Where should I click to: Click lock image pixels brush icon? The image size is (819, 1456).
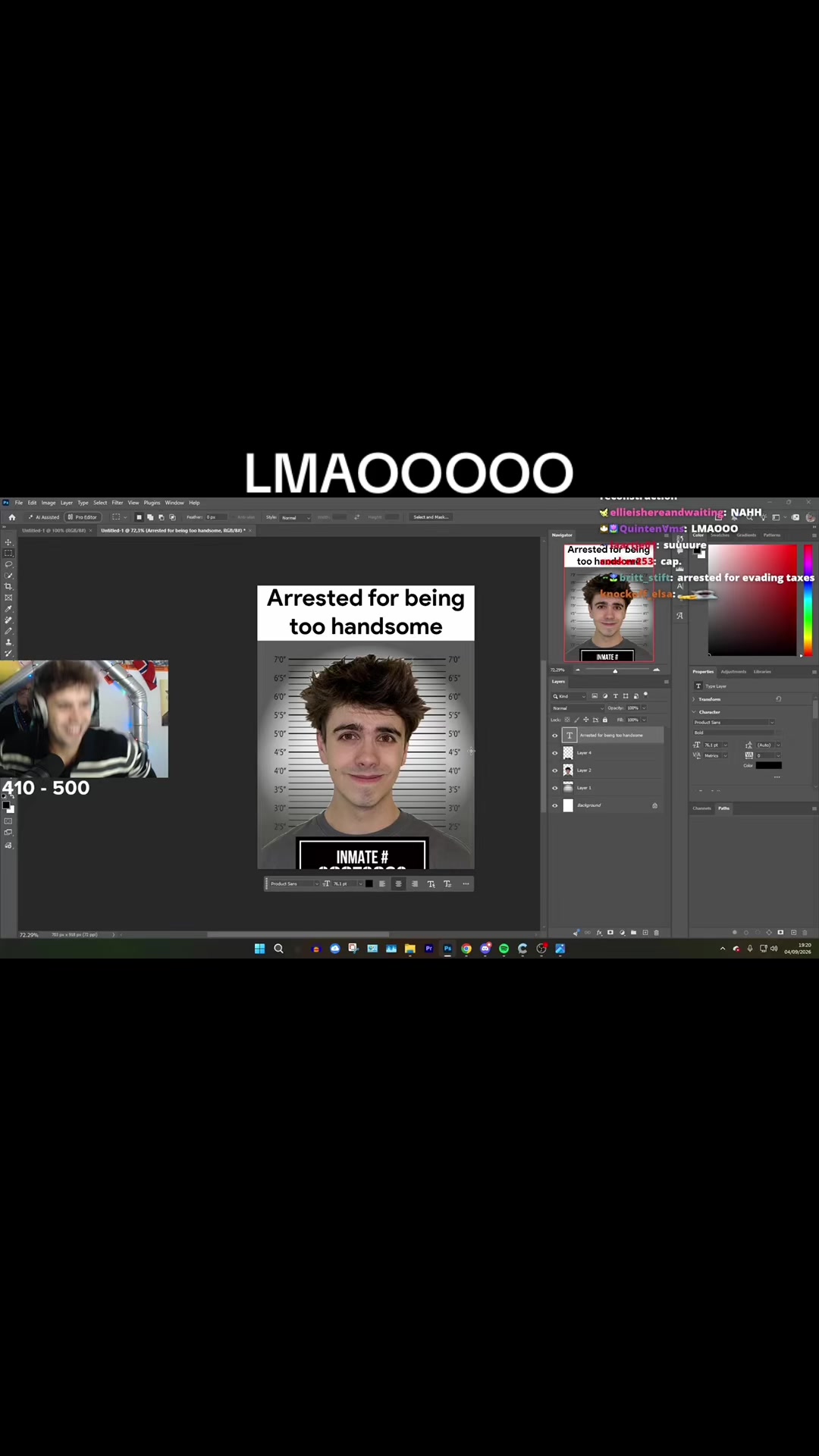point(576,720)
